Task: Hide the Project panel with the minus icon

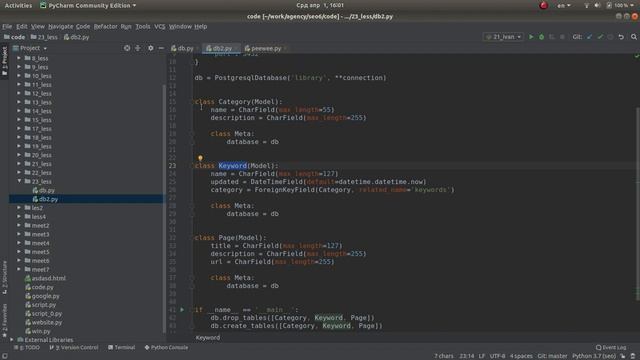Action: click(x=161, y=48)
